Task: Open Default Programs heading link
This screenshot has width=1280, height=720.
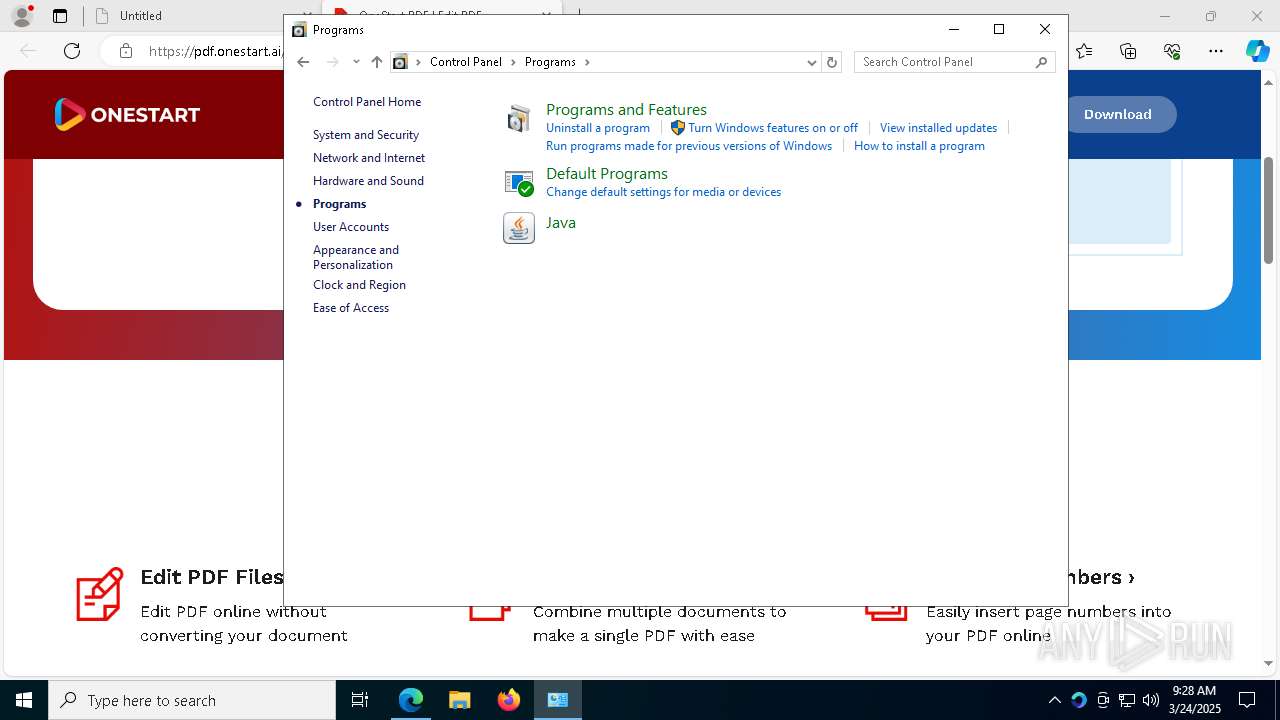Action: click(x=607, y=174)
